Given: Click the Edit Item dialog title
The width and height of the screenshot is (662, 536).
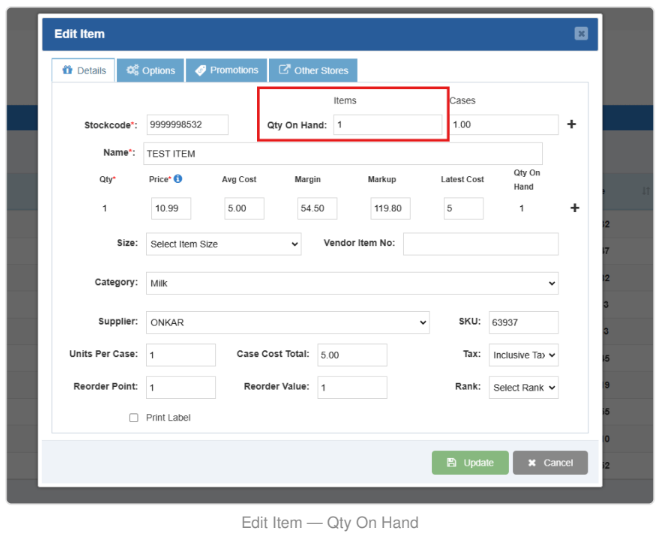Looking at the screenshot, I should [79, 34].
